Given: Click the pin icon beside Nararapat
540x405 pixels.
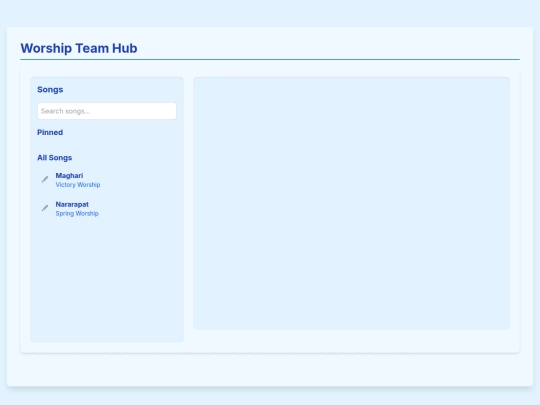Looking at the screenshot, I should pyautogui.click(x=45, y=208).
